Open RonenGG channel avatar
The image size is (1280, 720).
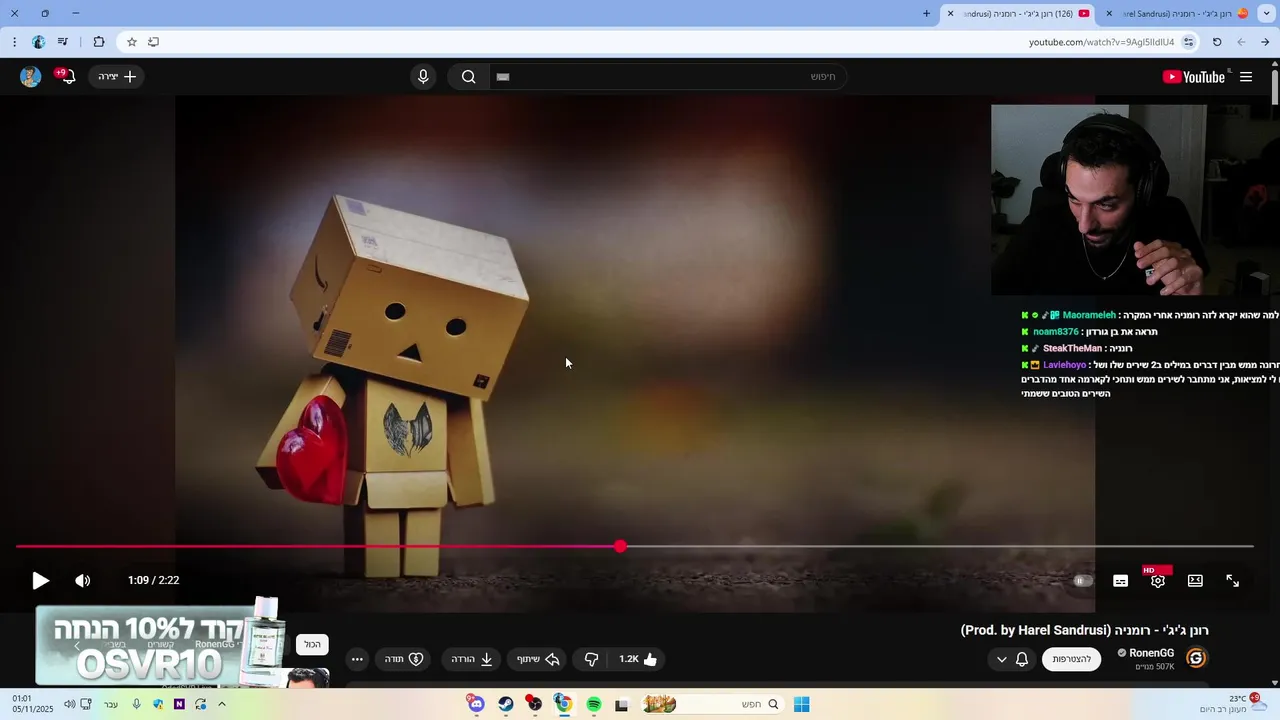[1196, 658]
